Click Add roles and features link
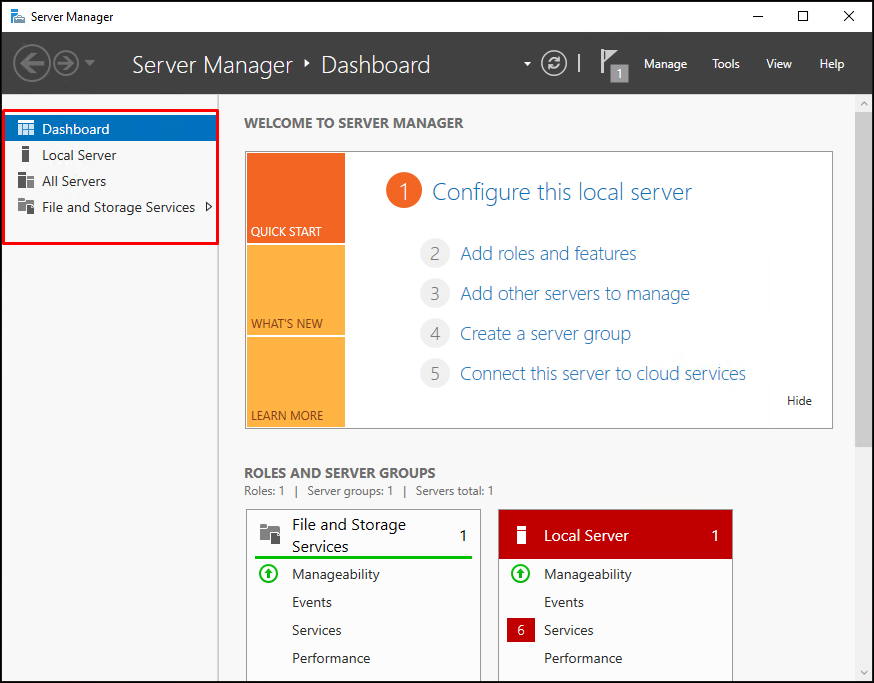 [x=548, y=254]
